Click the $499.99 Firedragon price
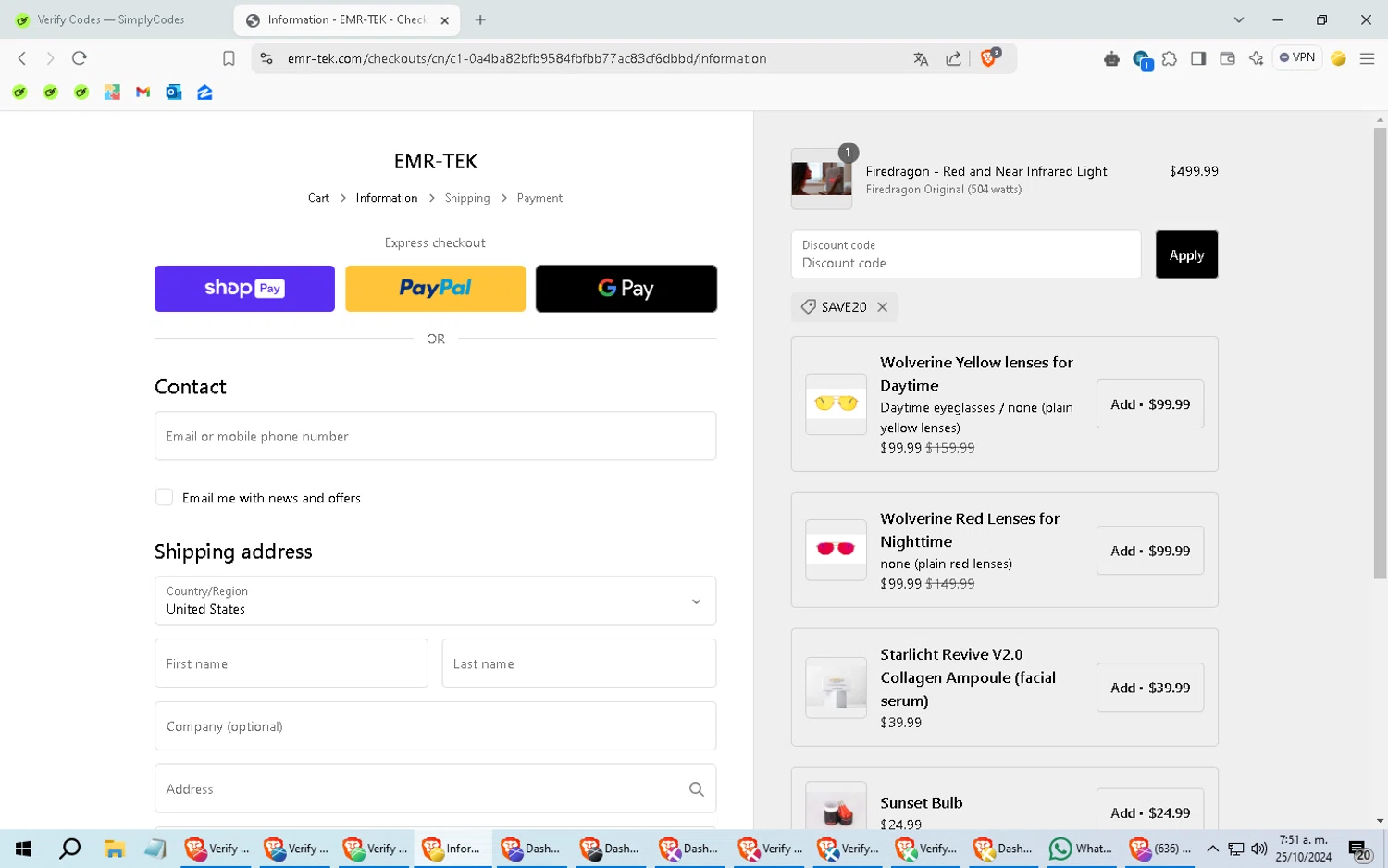This screenshot has width=1388, height=868. pyautogui.click(x=1194, y=171)
